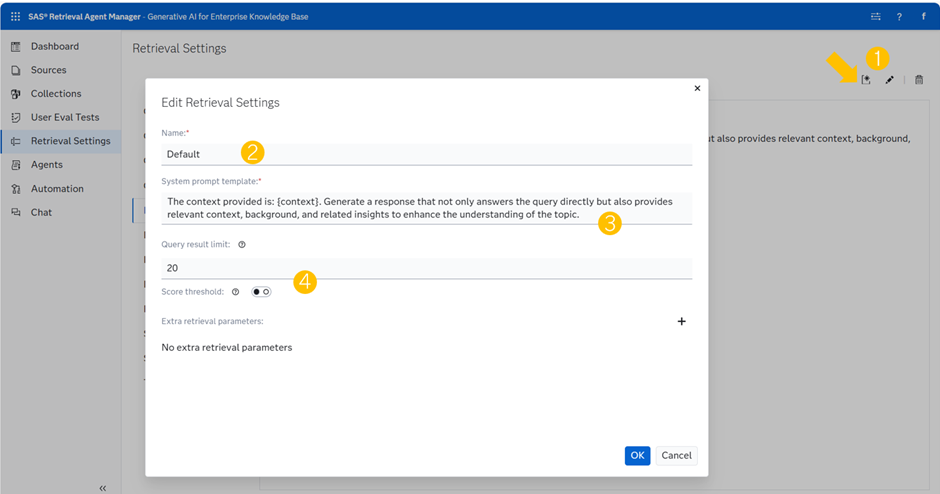Image resolution: width=940 pixels, height=494 pixels.
Task: Open the settings sliders icon in header
Action: tap(876, 16)
